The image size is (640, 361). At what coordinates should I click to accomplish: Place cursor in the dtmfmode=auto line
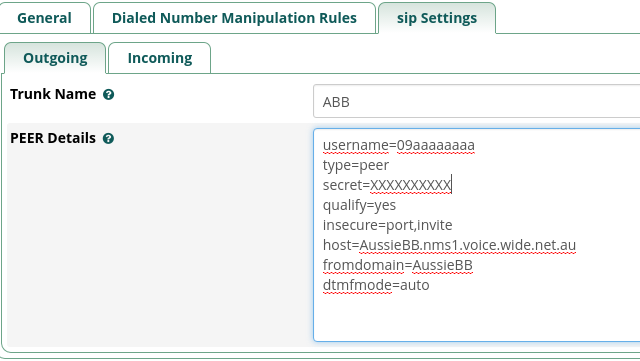pos(376,285)
